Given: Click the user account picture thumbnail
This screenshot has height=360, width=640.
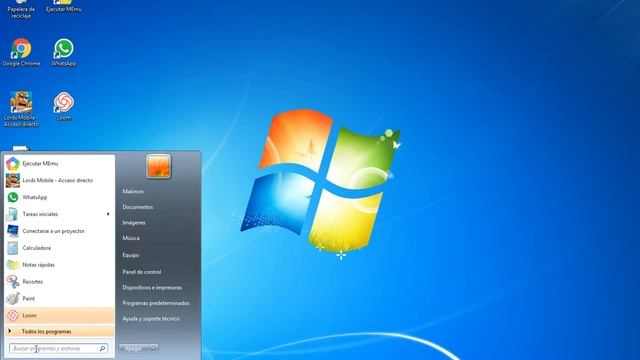Looking at the screenshot, I should pyautogui.click(x=159, y=166).
